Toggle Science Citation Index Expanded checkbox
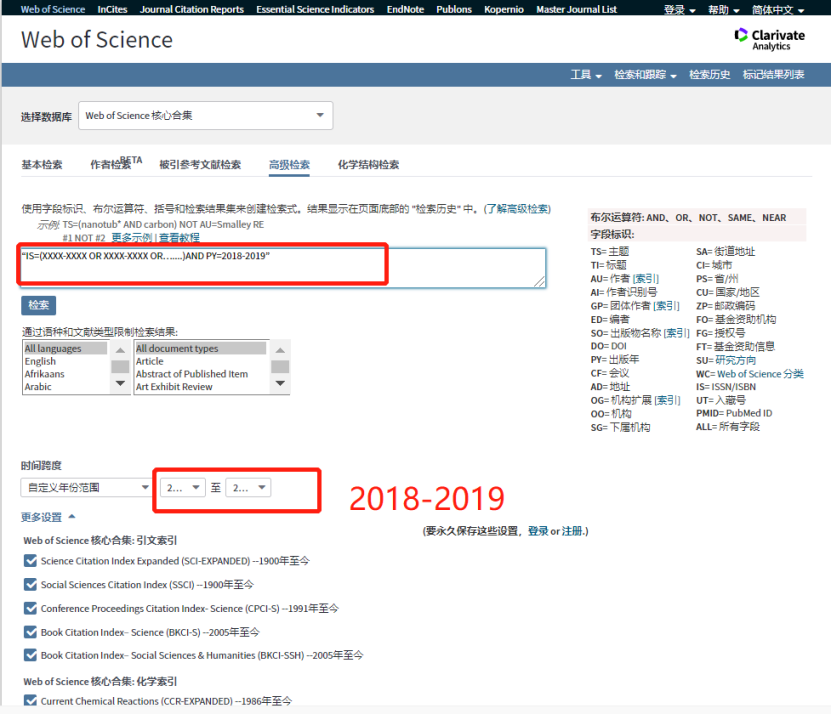The height and width of the screenshot is (714, 831). 30,561
